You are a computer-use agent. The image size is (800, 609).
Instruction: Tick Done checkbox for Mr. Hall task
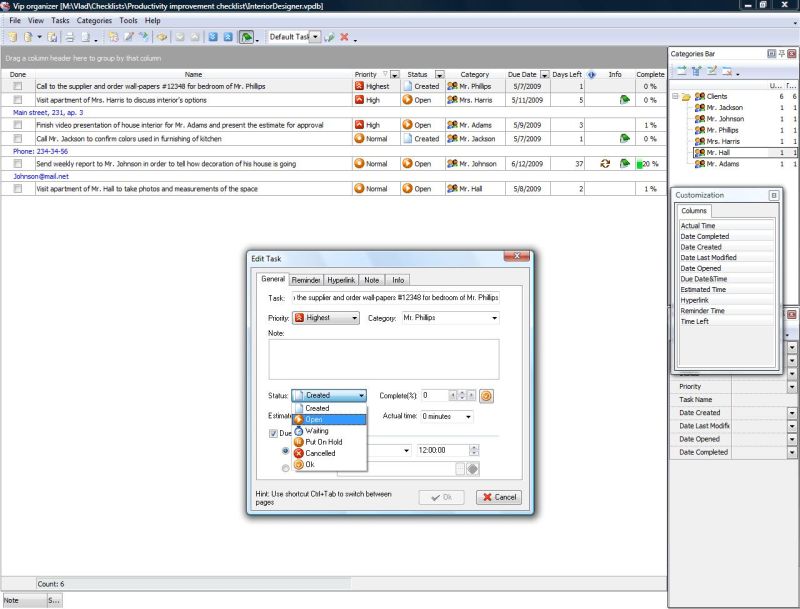pyautogui.click(x=17, y=188)
